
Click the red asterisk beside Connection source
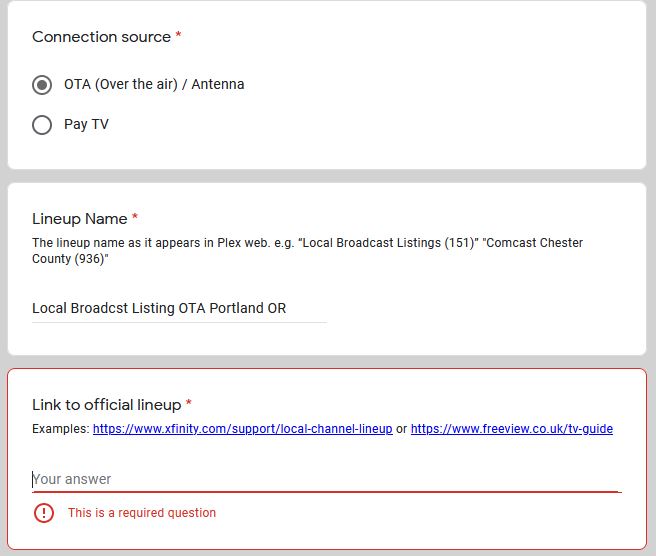click(179, 36)
